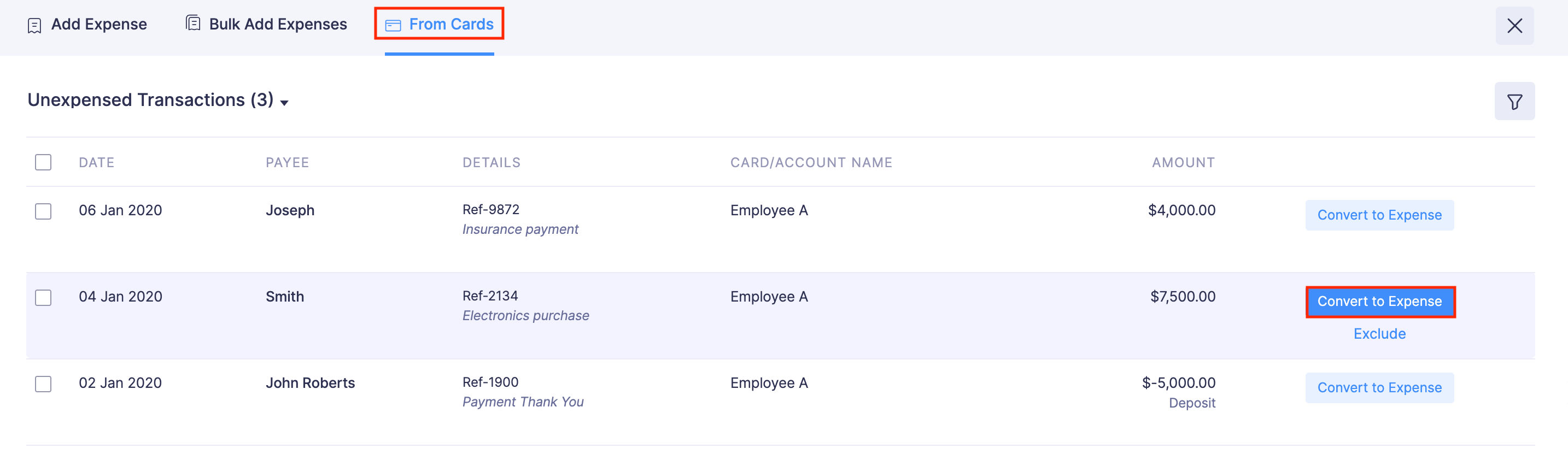
Task: Toggle the select-all checkbox in the header
Action: (43, 162)
